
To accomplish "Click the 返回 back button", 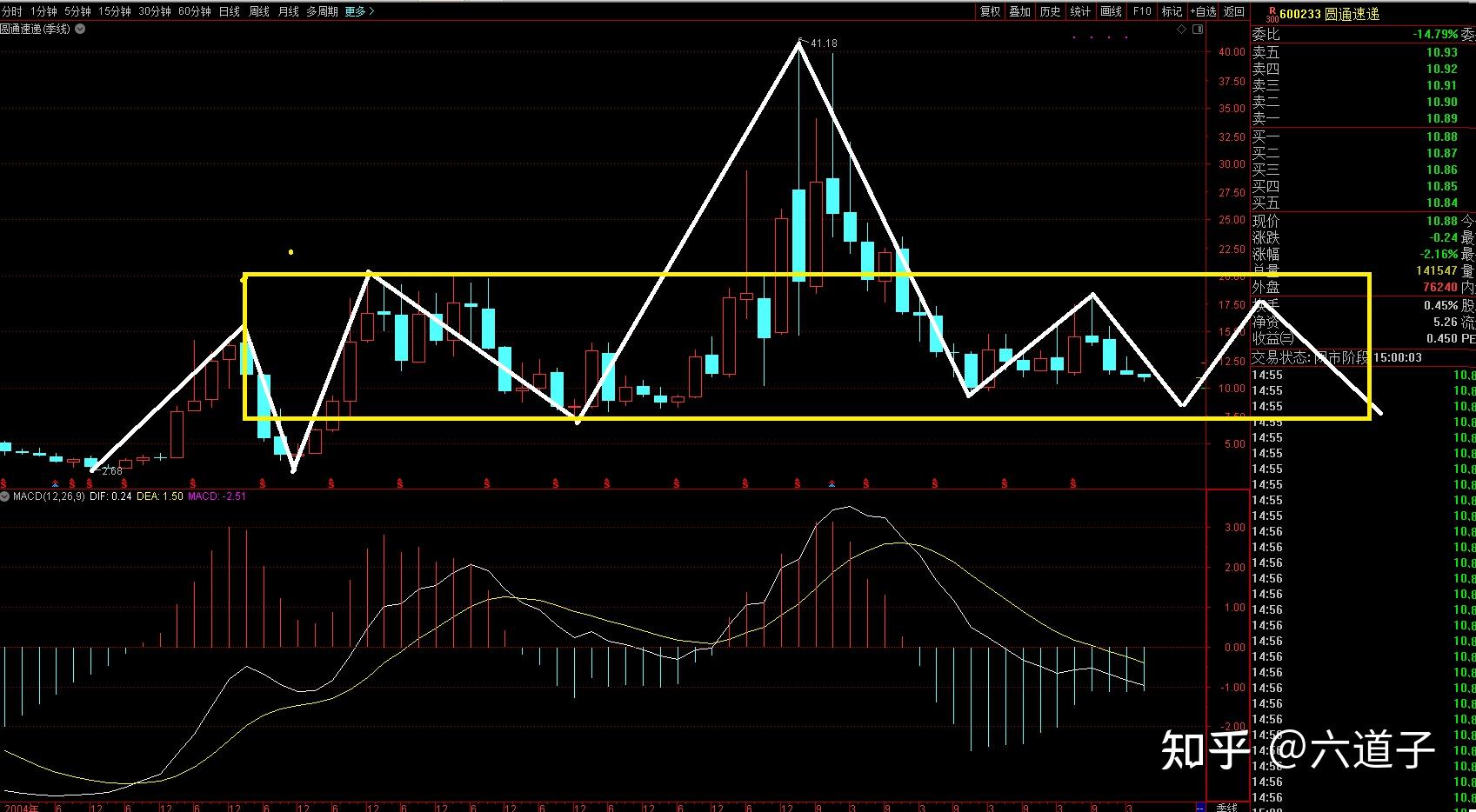I will (x=1234, y=11).
